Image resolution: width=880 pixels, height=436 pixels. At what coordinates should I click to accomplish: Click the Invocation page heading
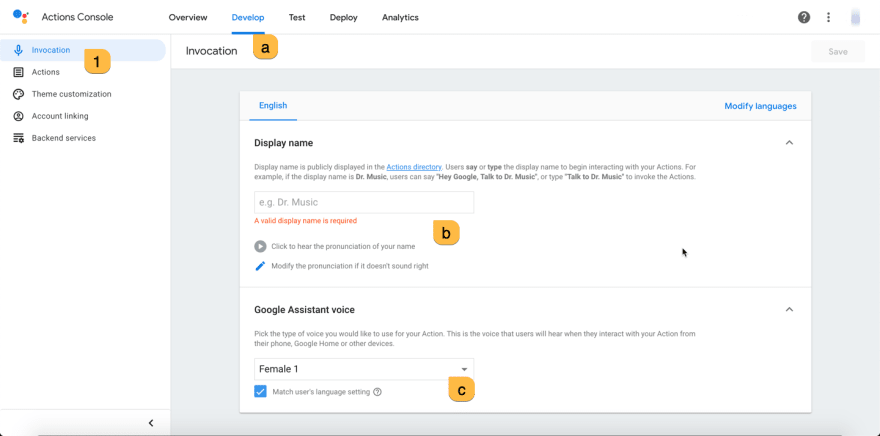(x=212, y=51)
